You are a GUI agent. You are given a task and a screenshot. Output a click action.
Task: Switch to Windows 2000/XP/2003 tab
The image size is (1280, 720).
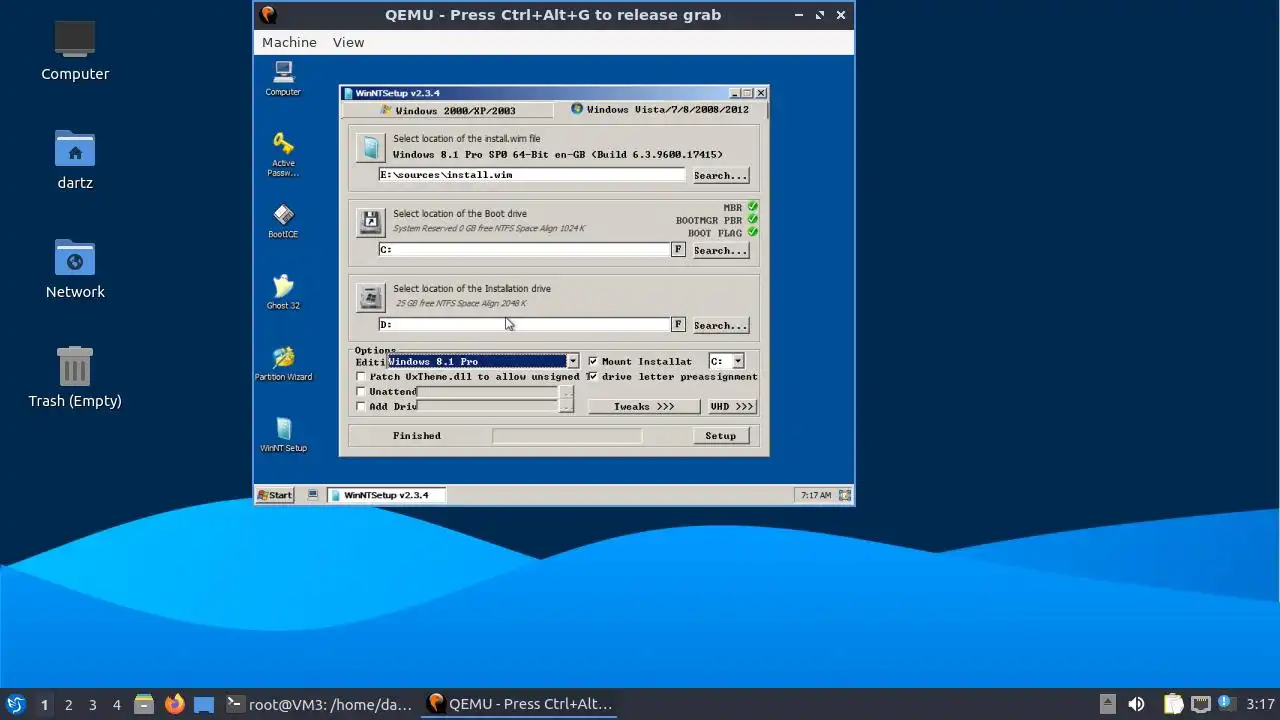pyautogui.click(x=447, y=110)
